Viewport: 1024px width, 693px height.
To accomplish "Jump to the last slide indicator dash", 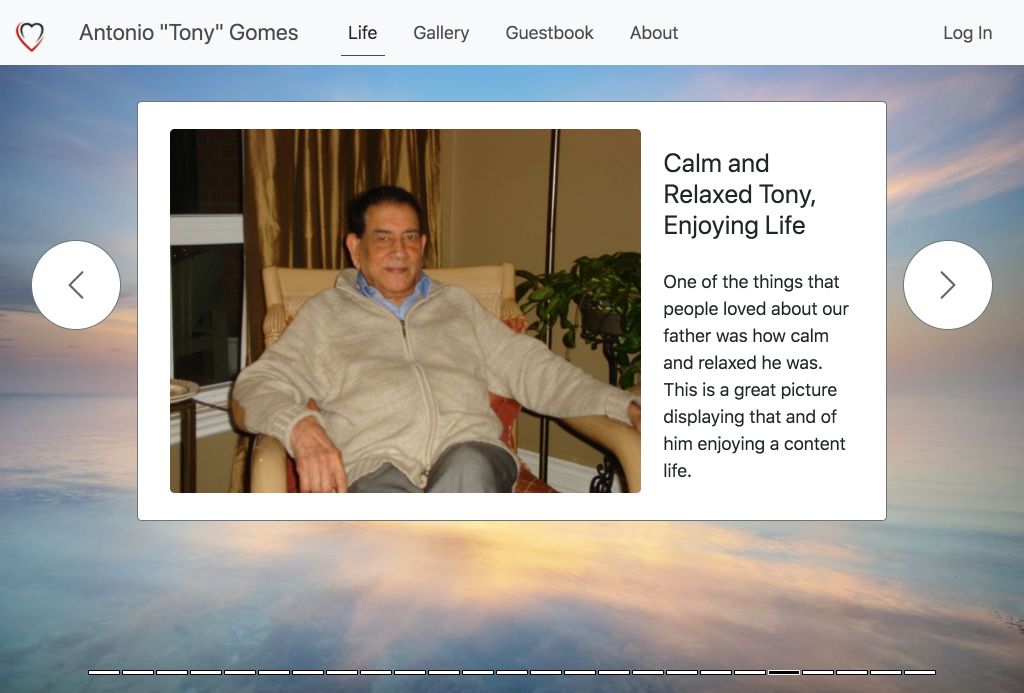I will 920,672.
